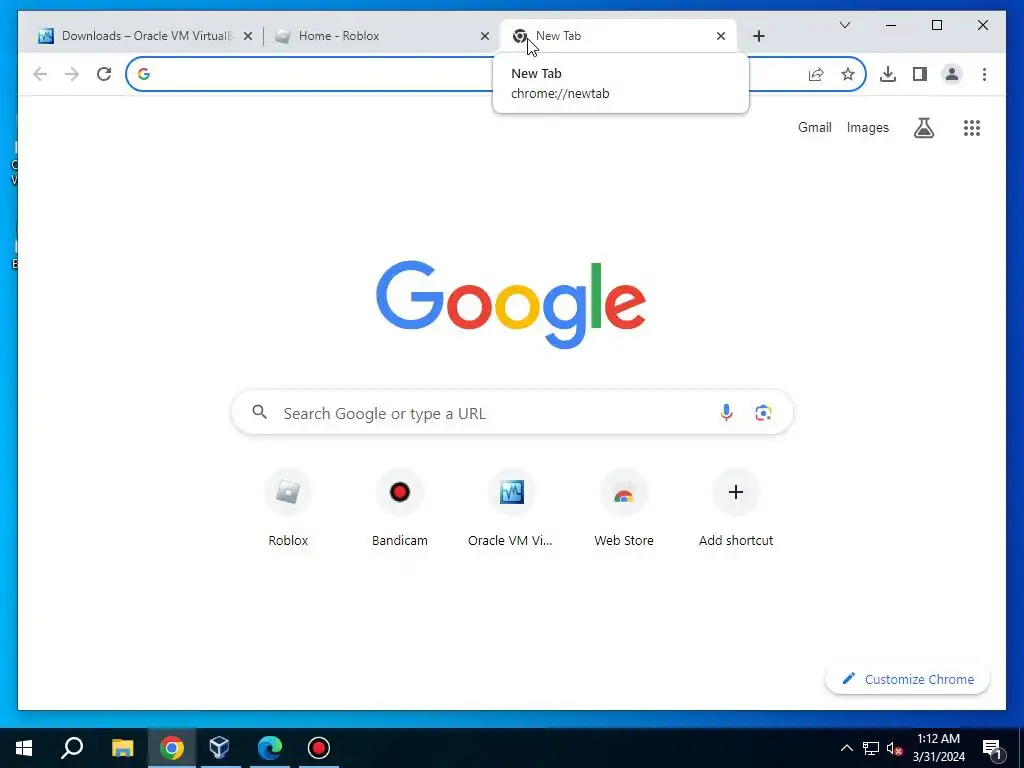Bookmark this tab with the star icon
This screenshot has height=768, width=1024.
848,74
